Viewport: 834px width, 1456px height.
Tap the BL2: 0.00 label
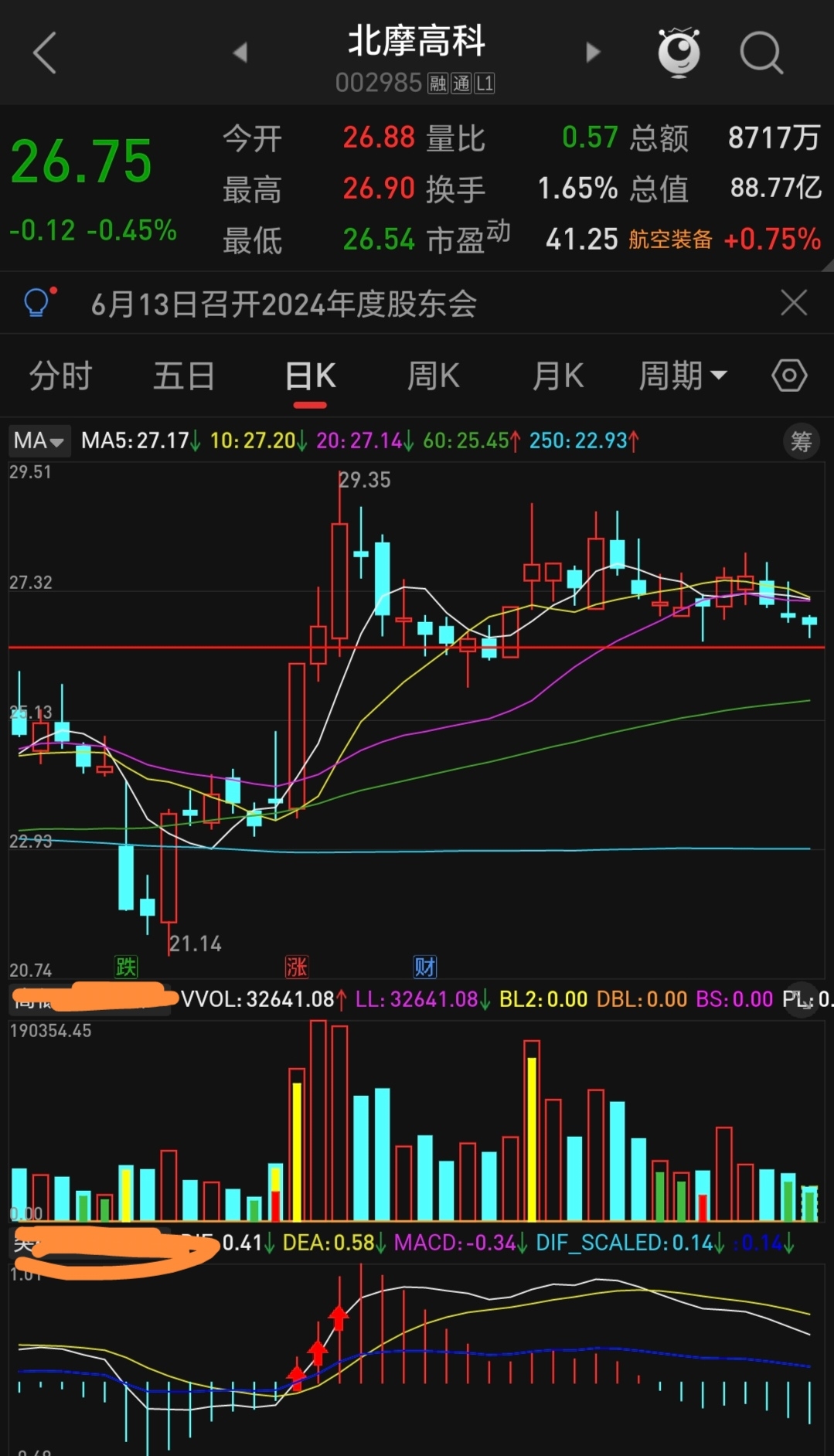tap(543, 999)
